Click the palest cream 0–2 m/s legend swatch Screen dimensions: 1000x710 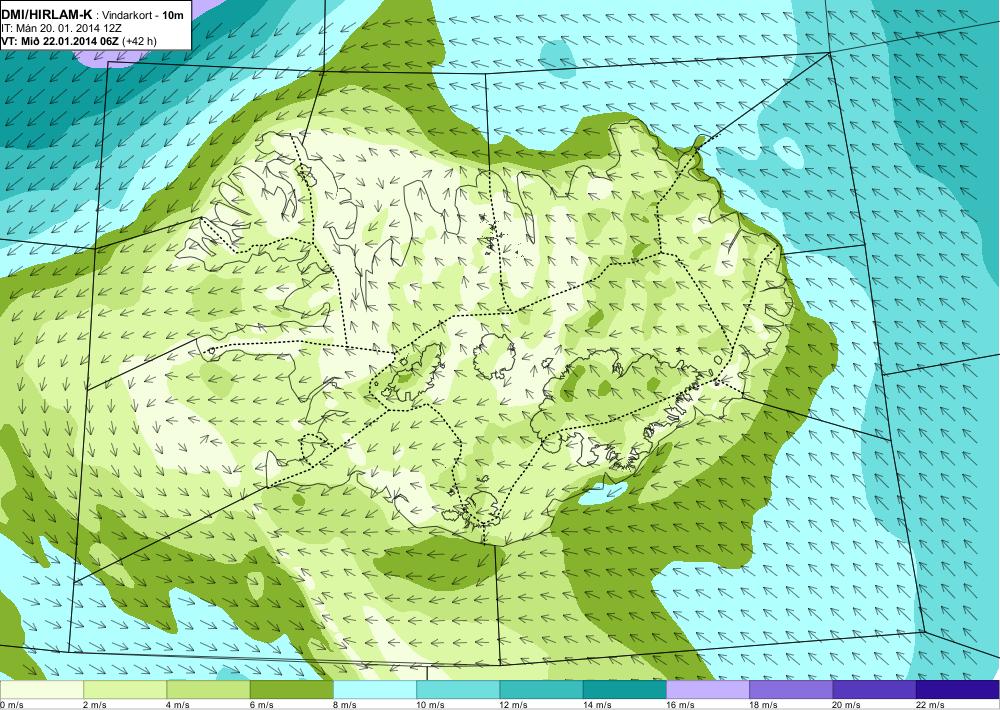point(41,690)
